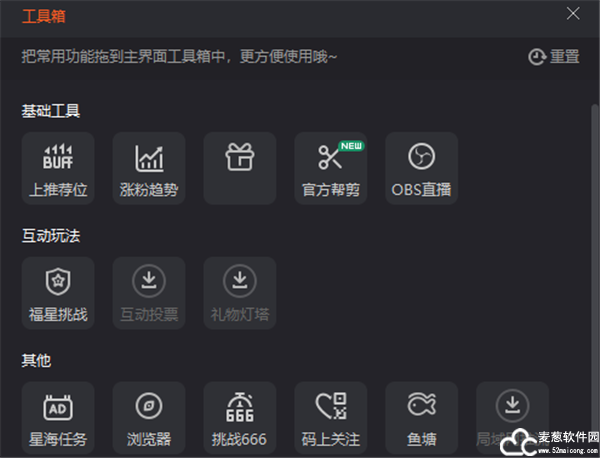Image resolution: width=600 pixels, height=458 pixels.
Task: Open the 官方帮剪 scissors tool
Action: point(331,168)
